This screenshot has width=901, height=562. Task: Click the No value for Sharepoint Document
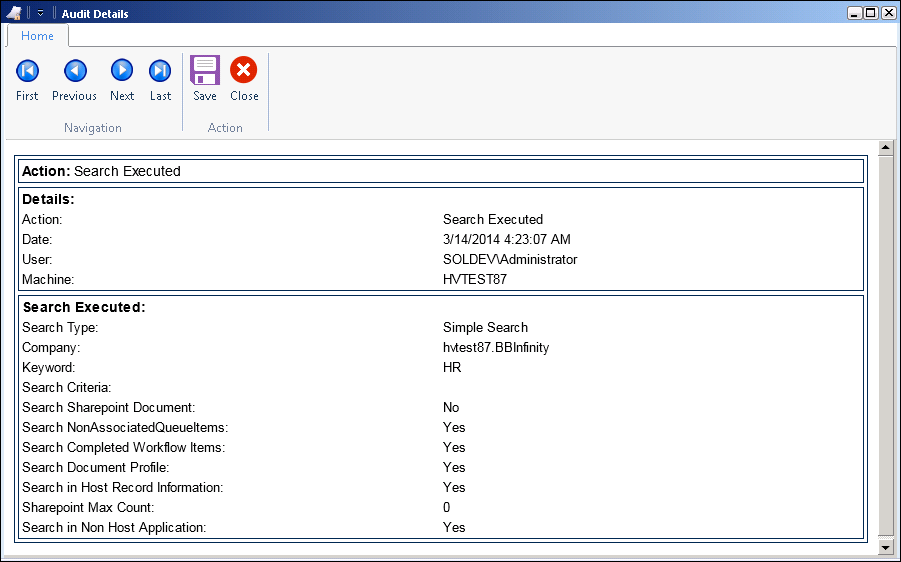[451, 408]
